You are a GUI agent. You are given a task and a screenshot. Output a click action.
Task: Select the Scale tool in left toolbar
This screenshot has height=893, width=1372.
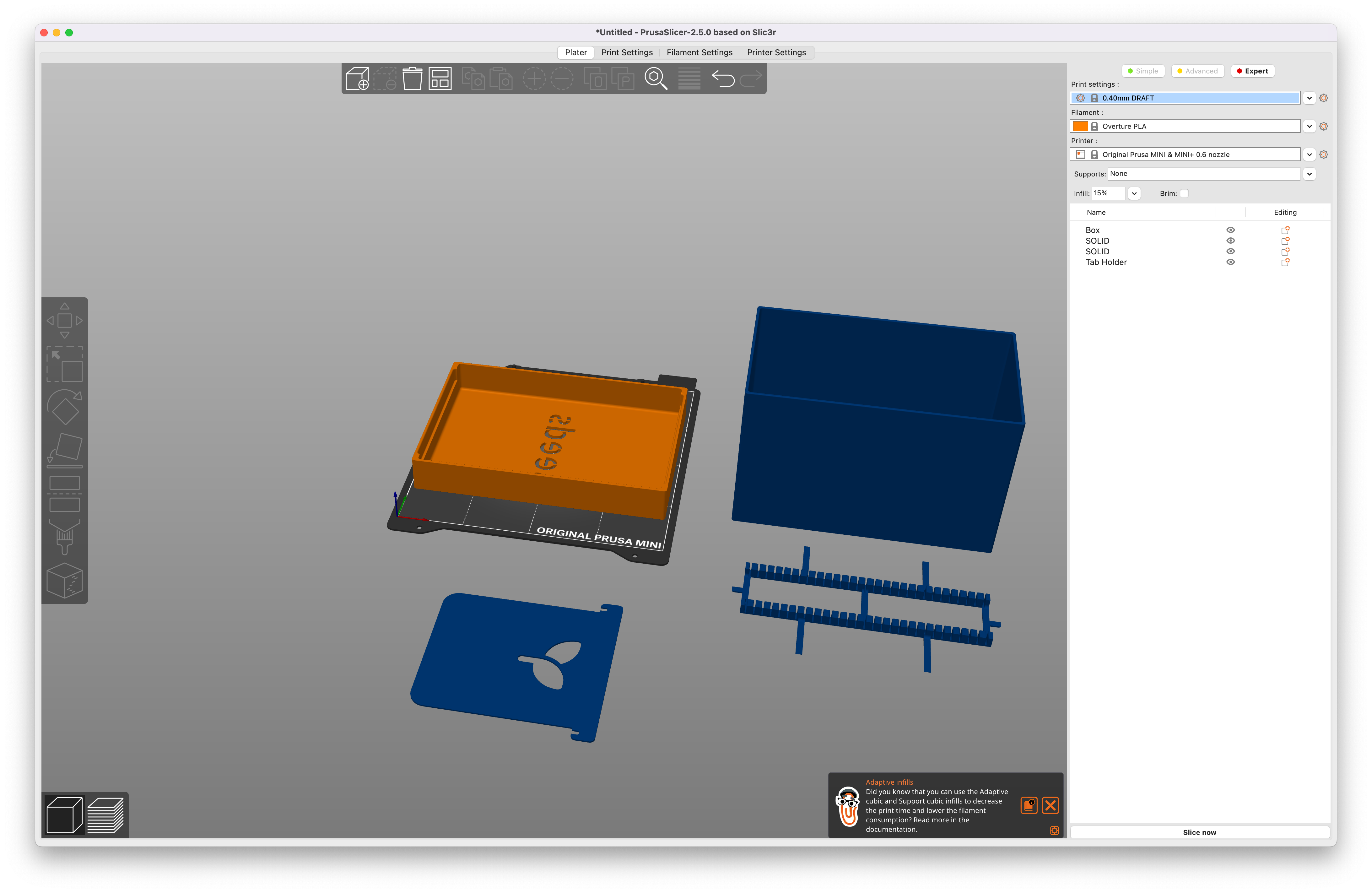click(x=65, y=364)
